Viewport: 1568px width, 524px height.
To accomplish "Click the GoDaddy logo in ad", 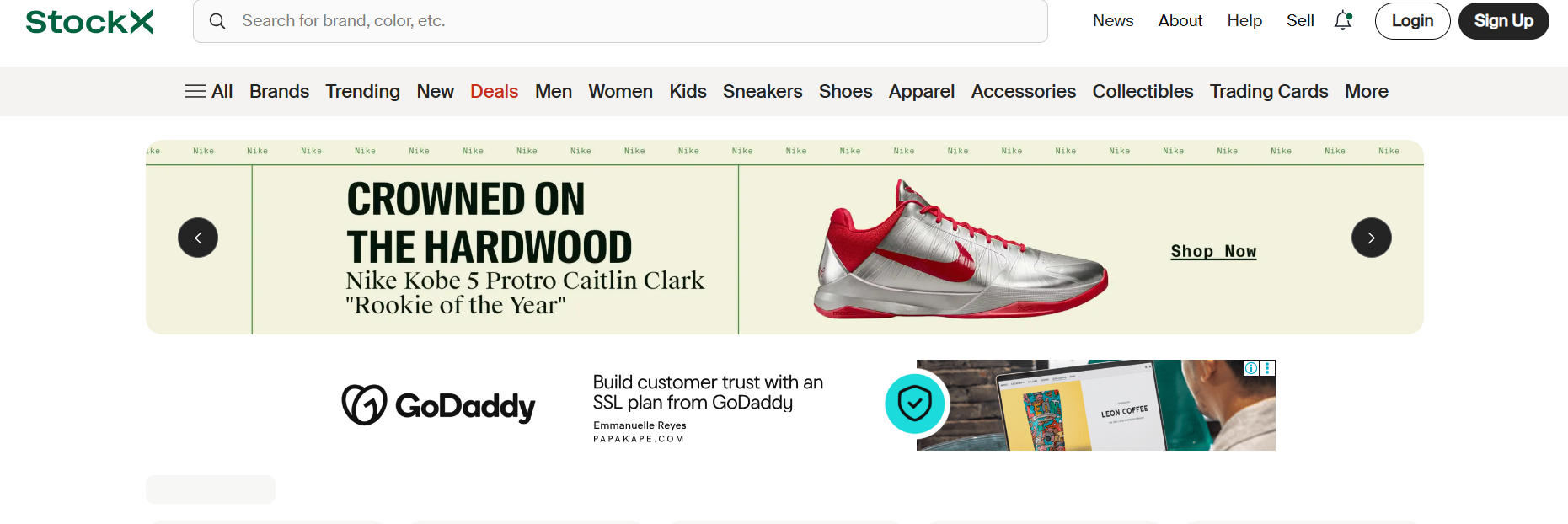I will click(x=438, y=405).
